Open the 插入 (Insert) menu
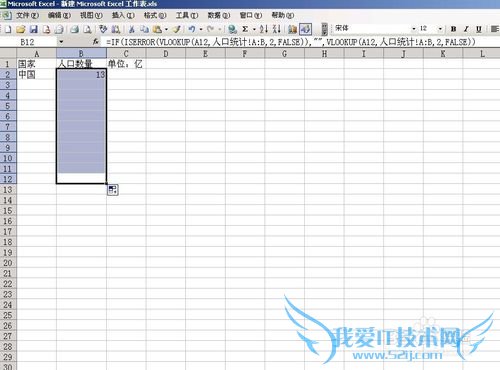Image resolution: width=500 pixels, height=370 pixels. [123, 15]
